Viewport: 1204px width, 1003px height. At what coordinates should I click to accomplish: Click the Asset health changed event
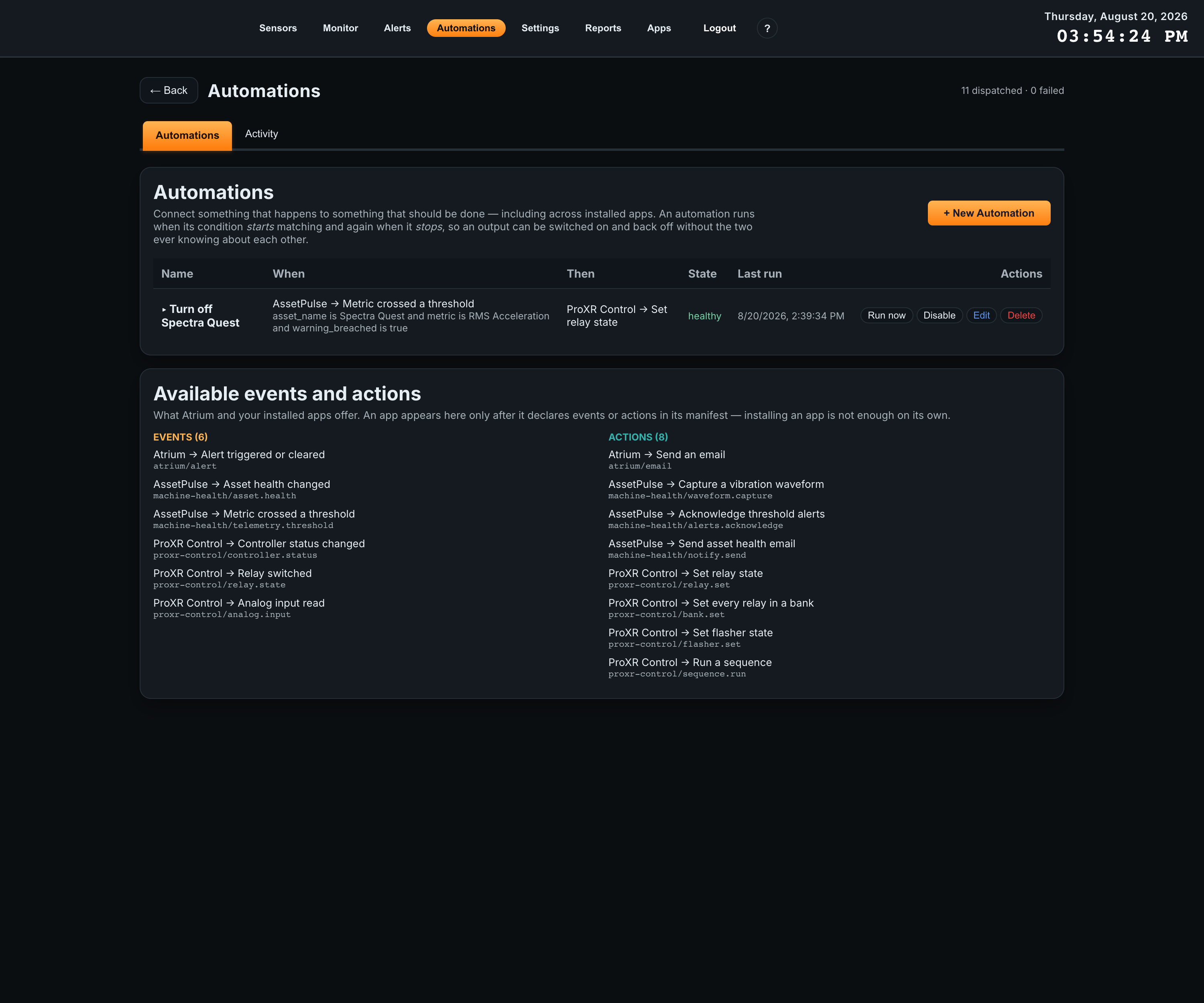click(241, 484)
